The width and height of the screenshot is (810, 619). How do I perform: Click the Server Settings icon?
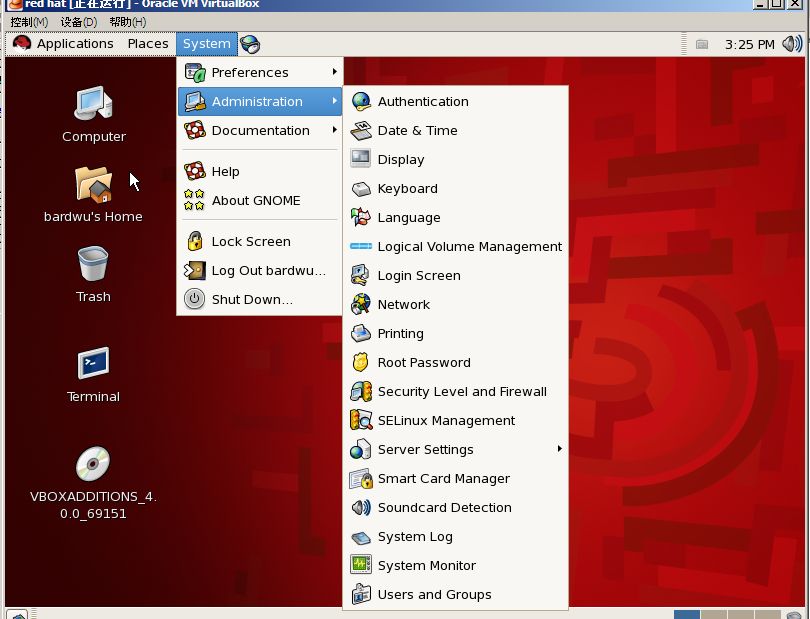click(361, 449)
